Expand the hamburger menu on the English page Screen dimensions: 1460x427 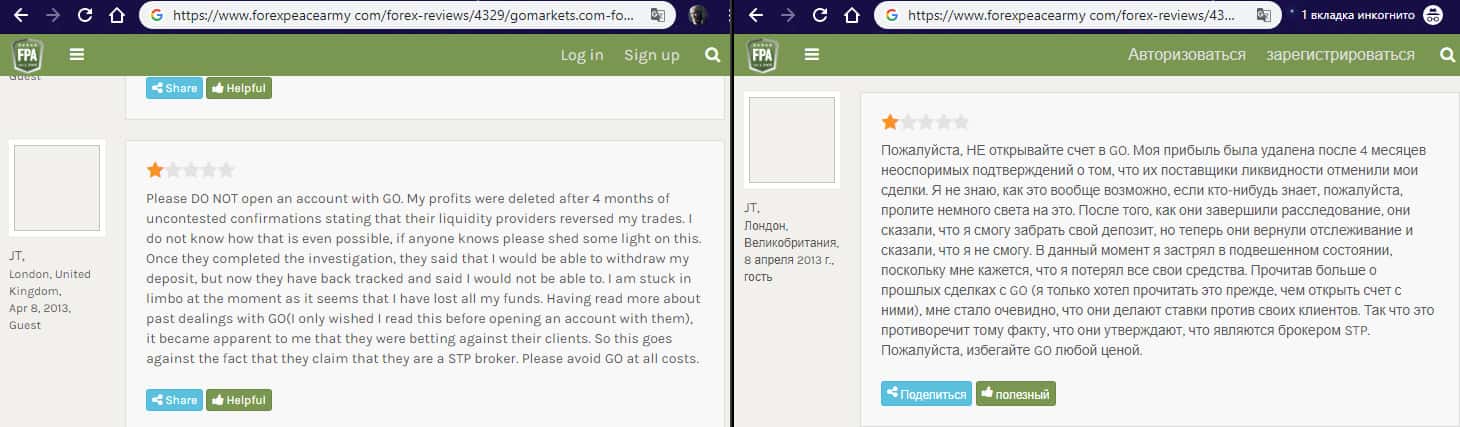pos(77,55)
